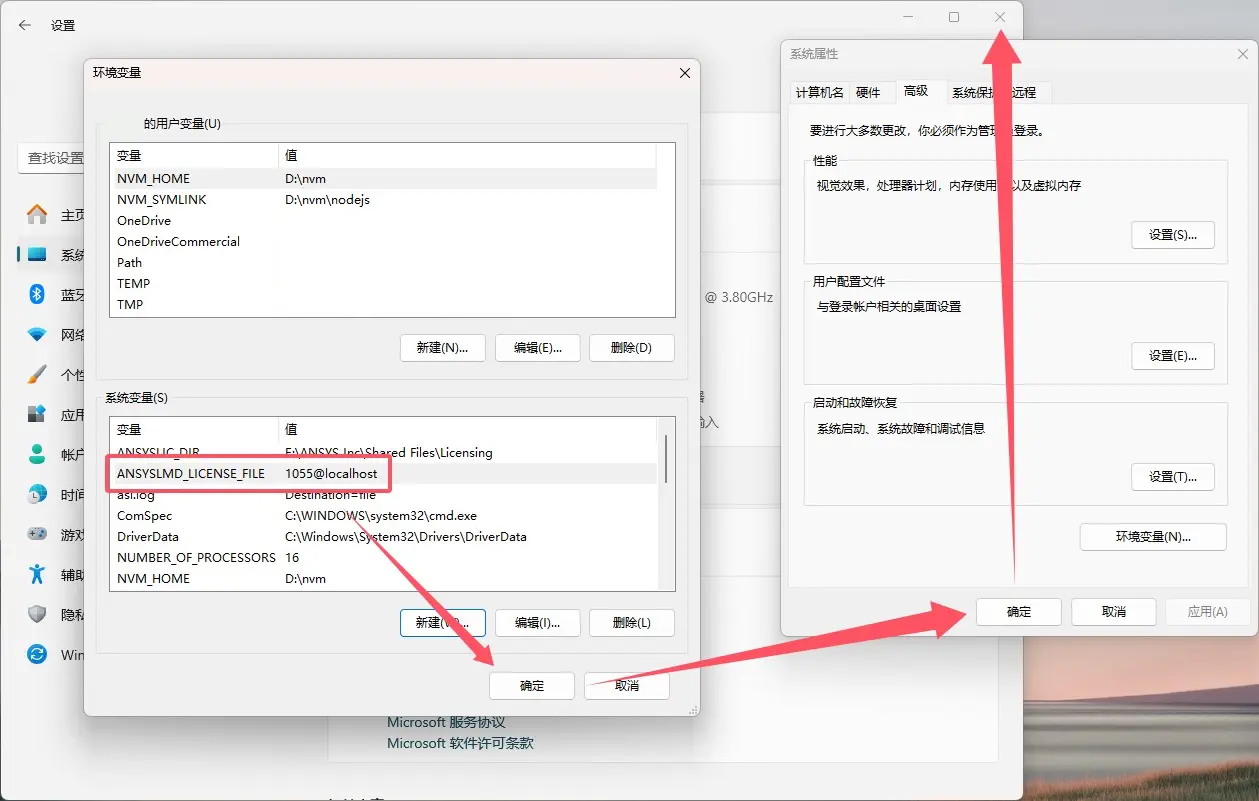Open the 远程 tab
1259x801 pixels.
pyautogui.click(x=1024, y=92)
